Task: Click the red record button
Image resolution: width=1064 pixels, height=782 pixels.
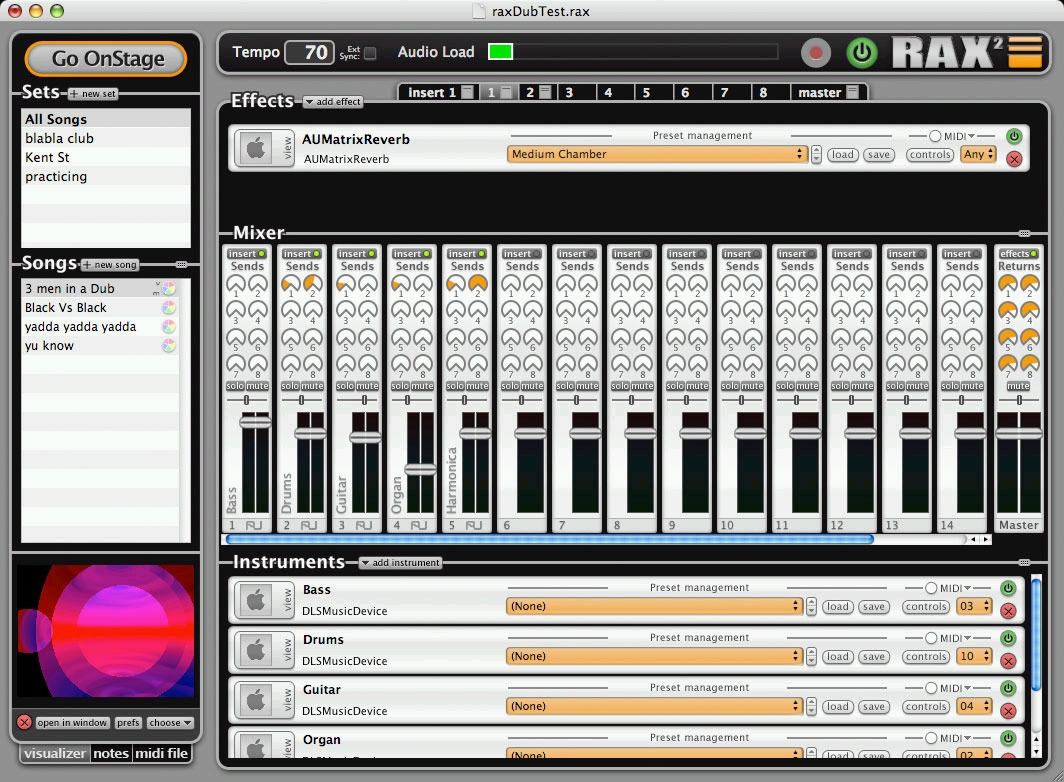Action: (x=816, y=53)
